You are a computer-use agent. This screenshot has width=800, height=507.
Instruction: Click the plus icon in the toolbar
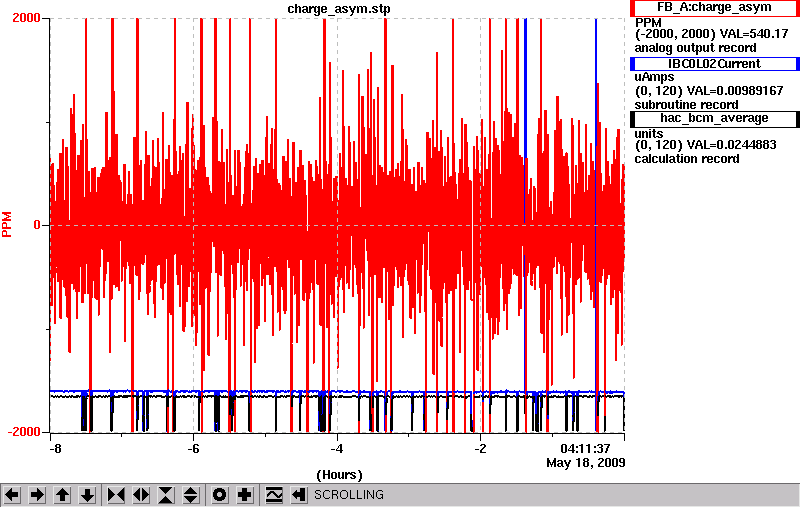(245, 495)
